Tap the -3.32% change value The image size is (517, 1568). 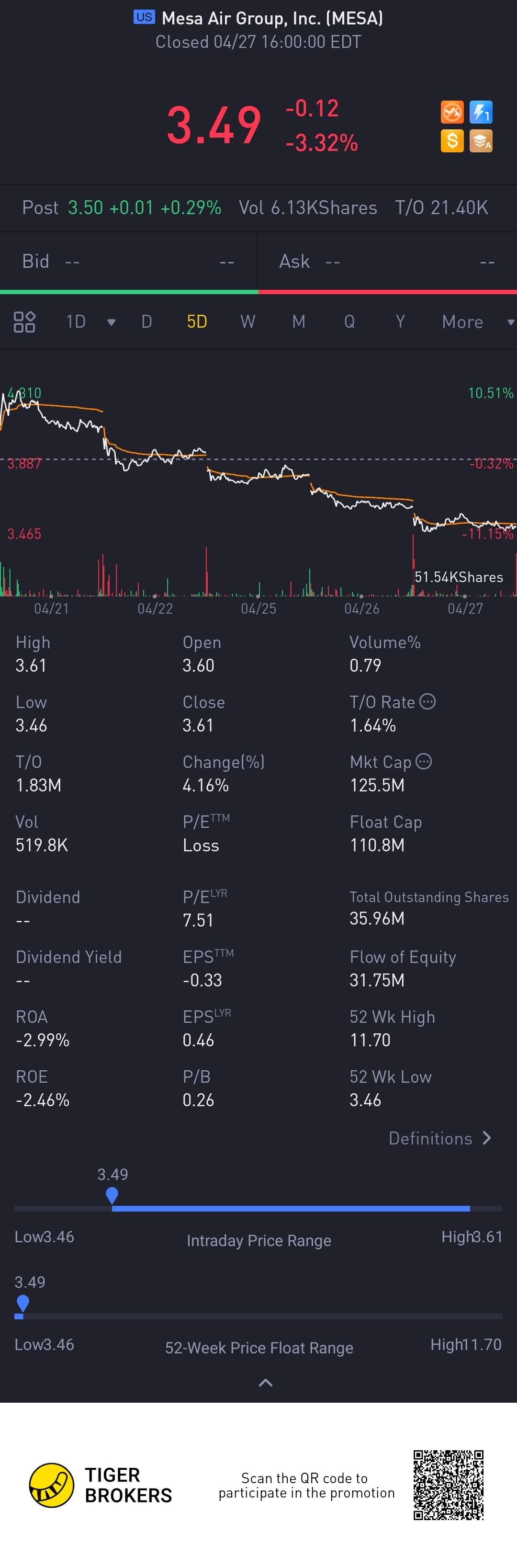pyautogui.click(x=322, y=143)
